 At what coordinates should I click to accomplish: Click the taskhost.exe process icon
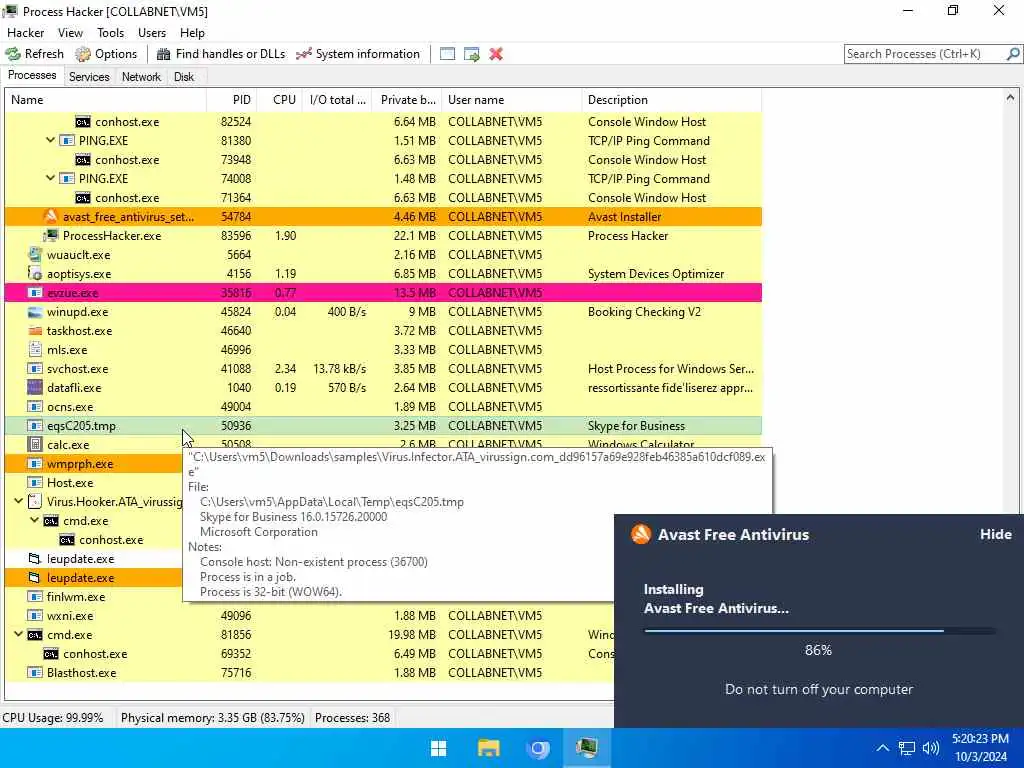35,330
